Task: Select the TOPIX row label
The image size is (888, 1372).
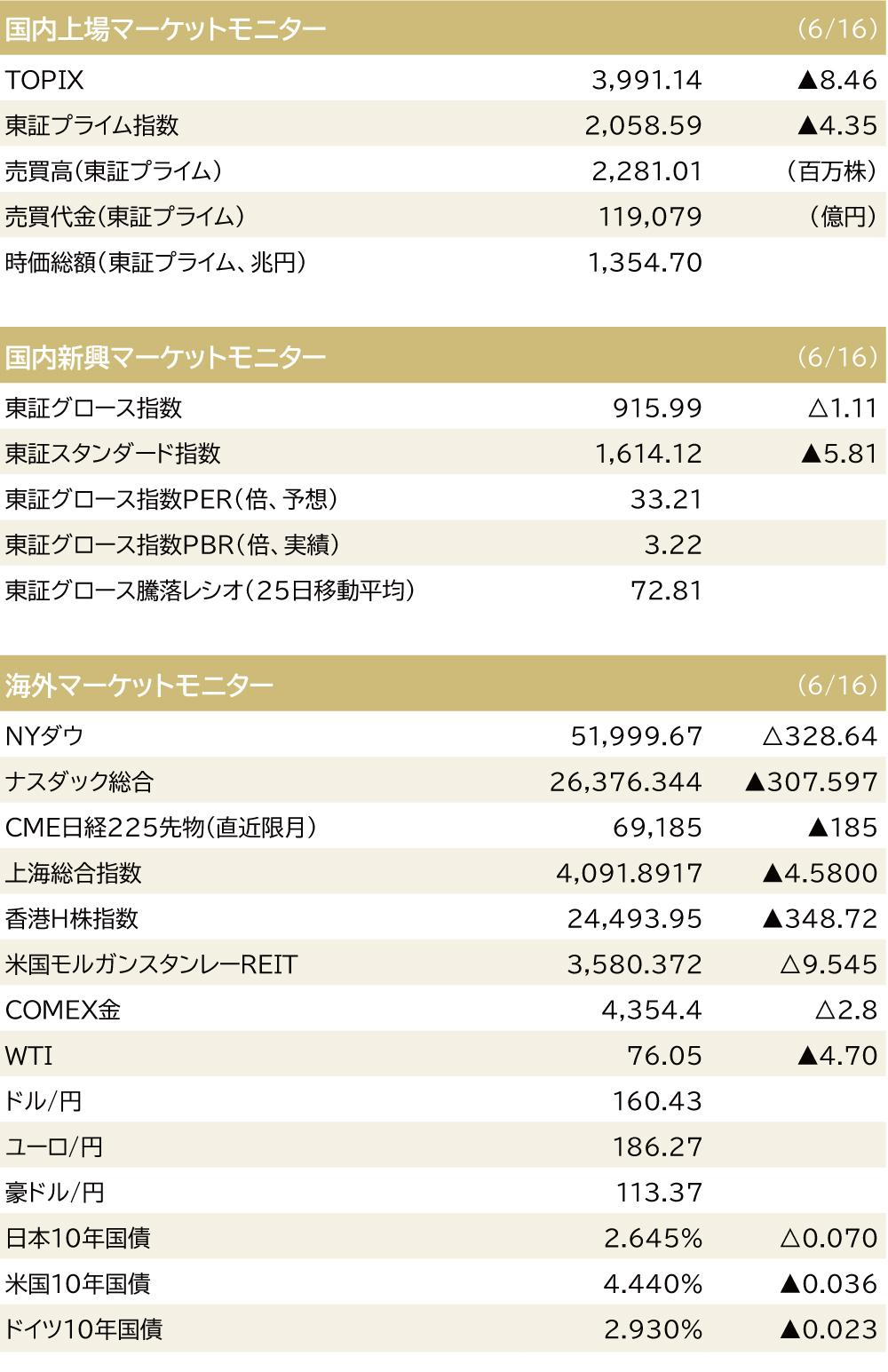Action: click(x=44, y=80)
